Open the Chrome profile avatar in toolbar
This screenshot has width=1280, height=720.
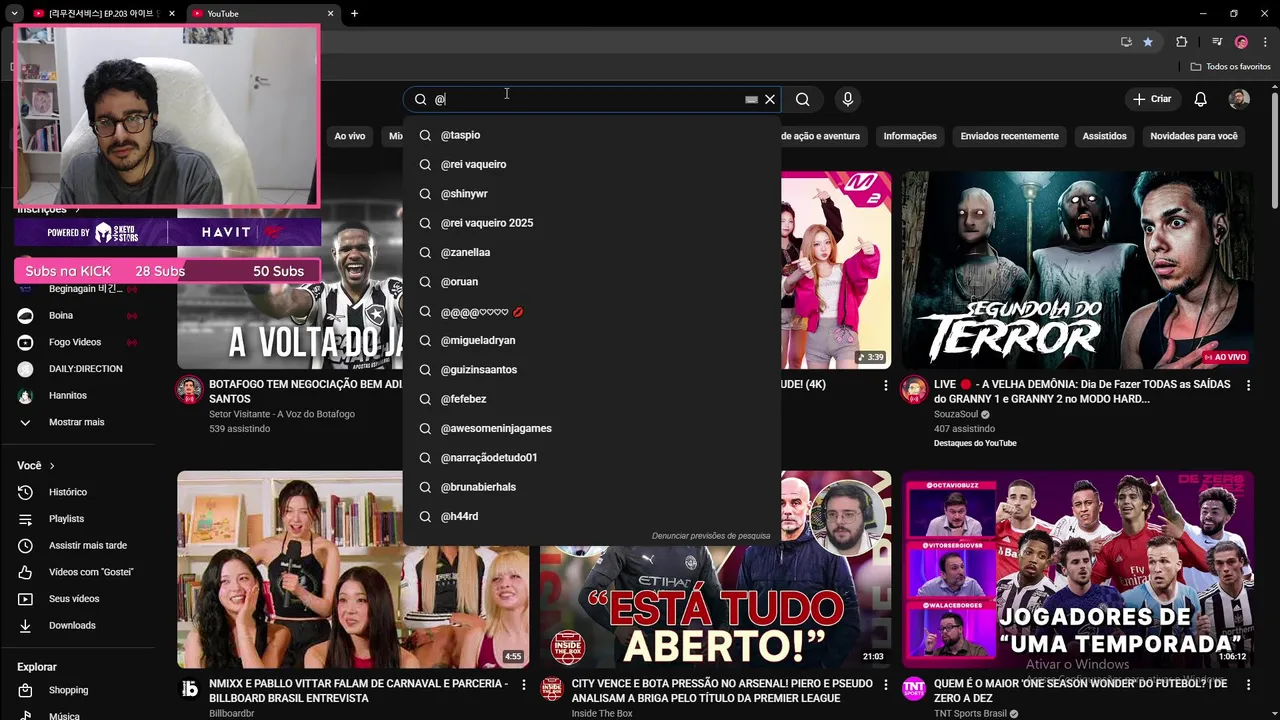1242,42
